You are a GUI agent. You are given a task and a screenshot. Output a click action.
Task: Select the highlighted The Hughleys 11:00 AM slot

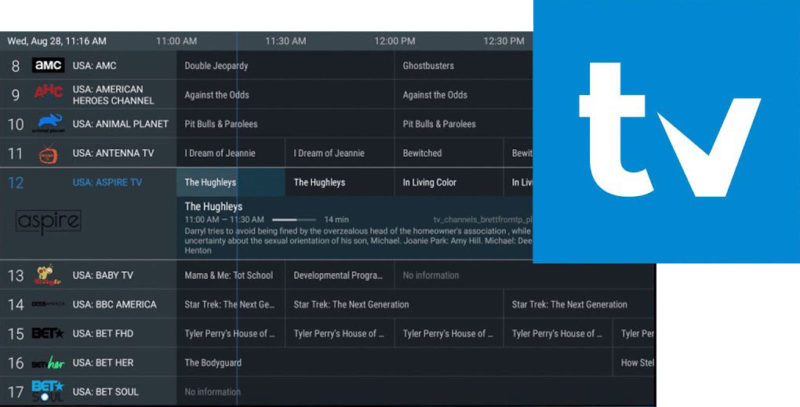(x=231, y=182)
